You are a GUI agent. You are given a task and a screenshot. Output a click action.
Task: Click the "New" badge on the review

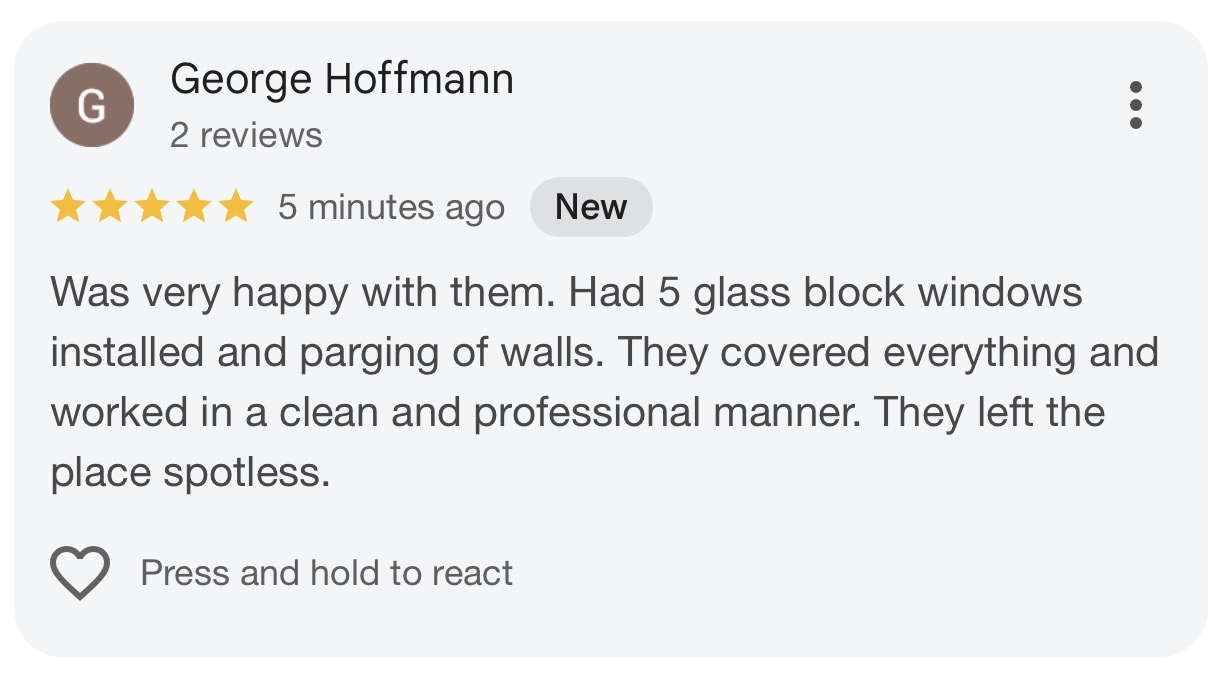(x=591, y=207)
